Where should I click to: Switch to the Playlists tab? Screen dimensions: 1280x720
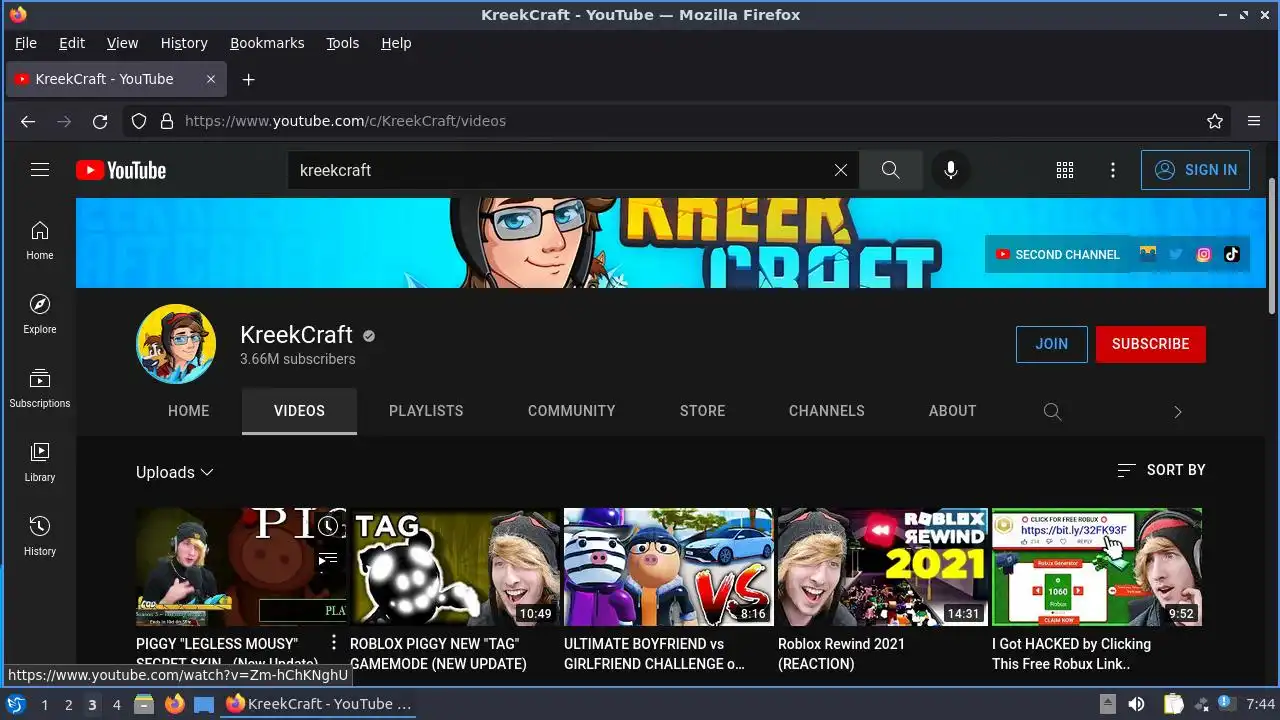pos(426,411)
